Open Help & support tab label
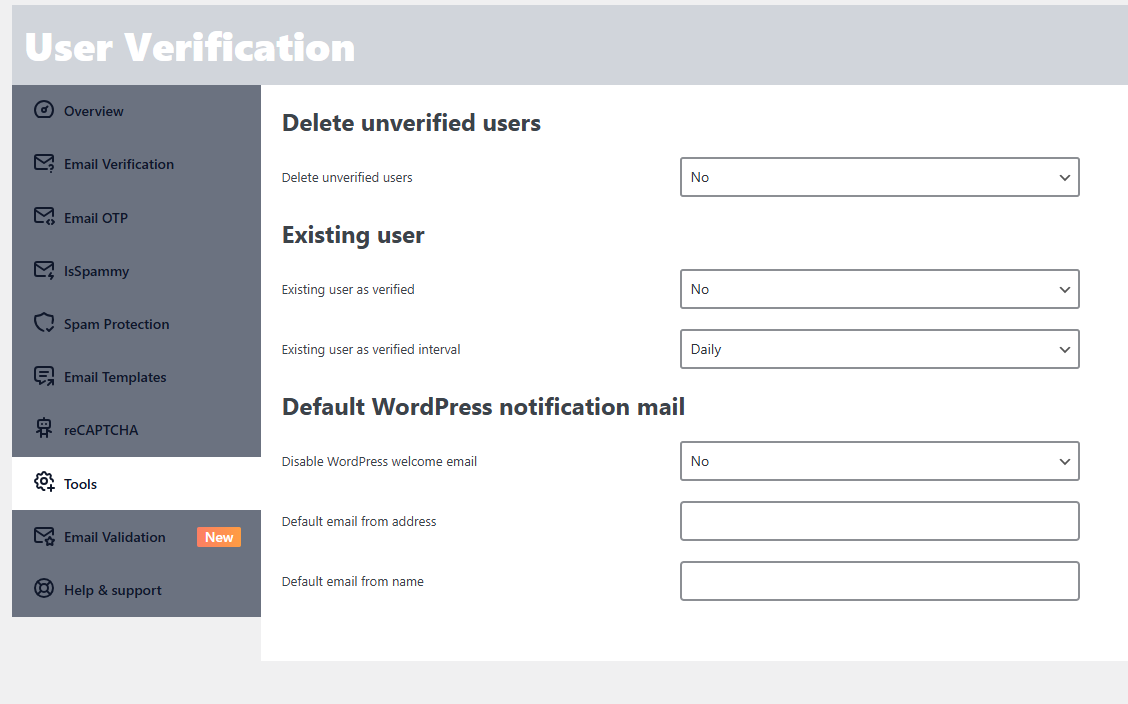 113,590
